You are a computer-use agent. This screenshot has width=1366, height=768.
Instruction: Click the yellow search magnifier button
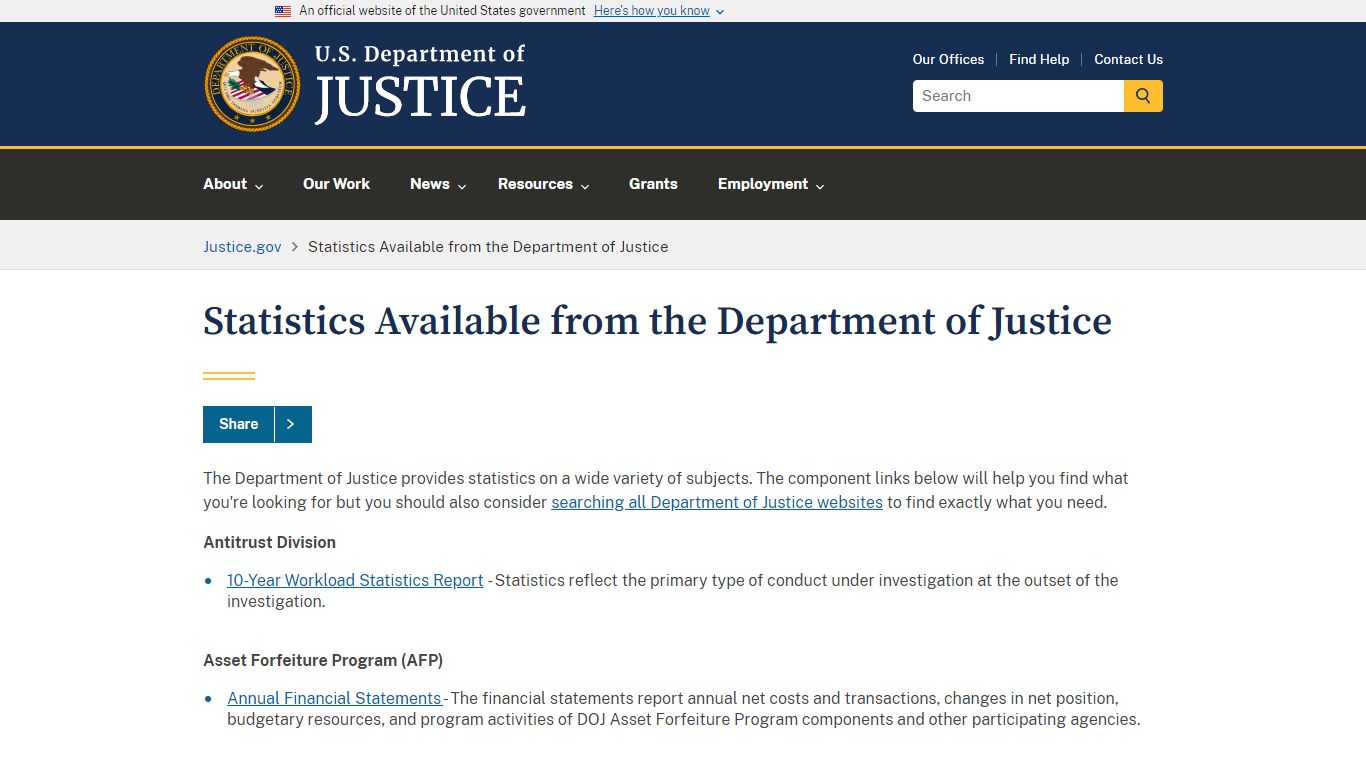coord(1143,96)
